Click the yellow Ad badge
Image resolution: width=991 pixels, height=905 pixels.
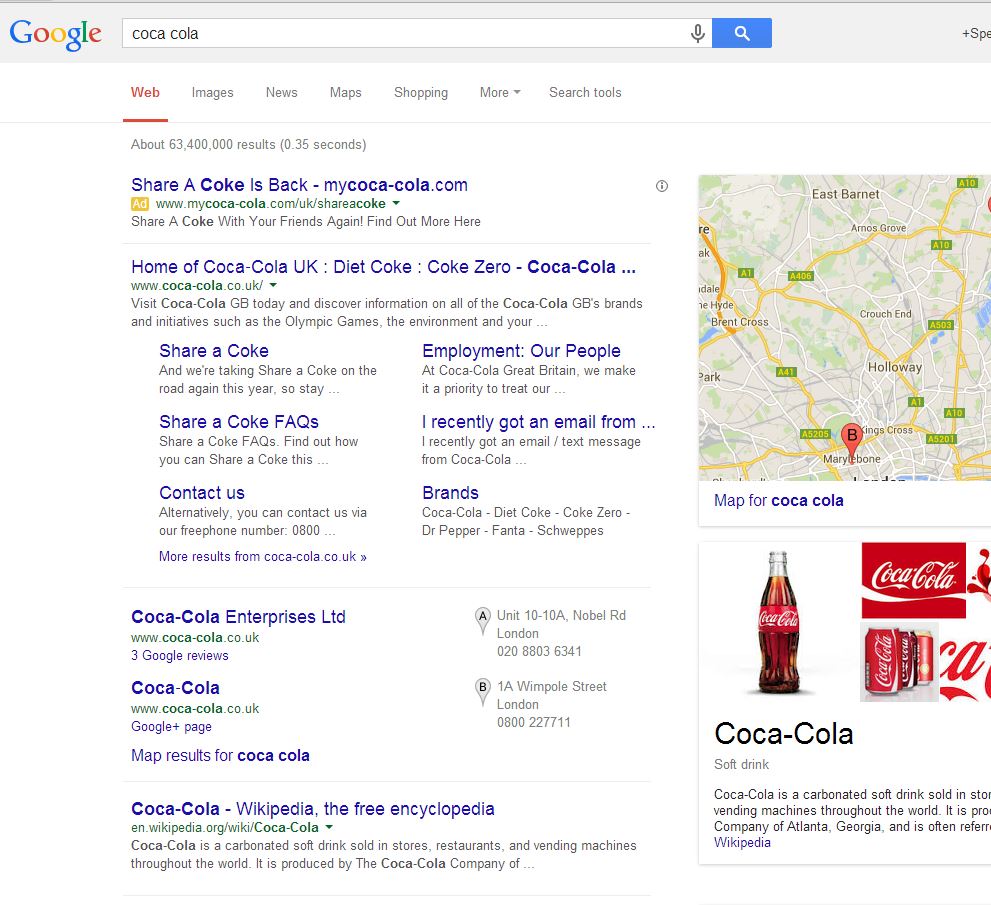[x=140, y=203]
